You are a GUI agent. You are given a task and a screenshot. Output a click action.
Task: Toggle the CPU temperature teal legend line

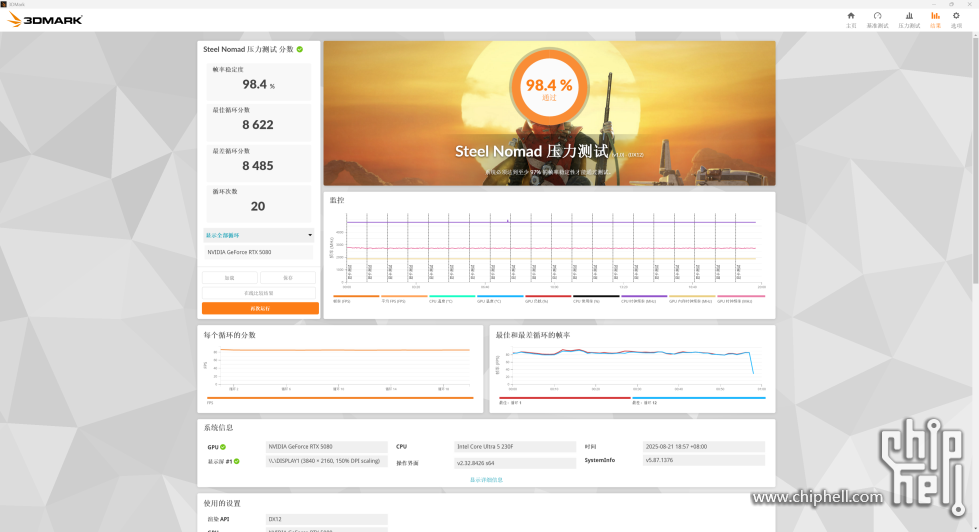pyautogui.click(x=451, y=297)
